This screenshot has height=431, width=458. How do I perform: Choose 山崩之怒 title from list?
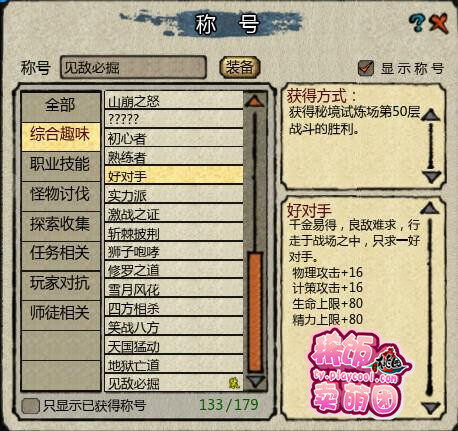[x=174, y=101]
